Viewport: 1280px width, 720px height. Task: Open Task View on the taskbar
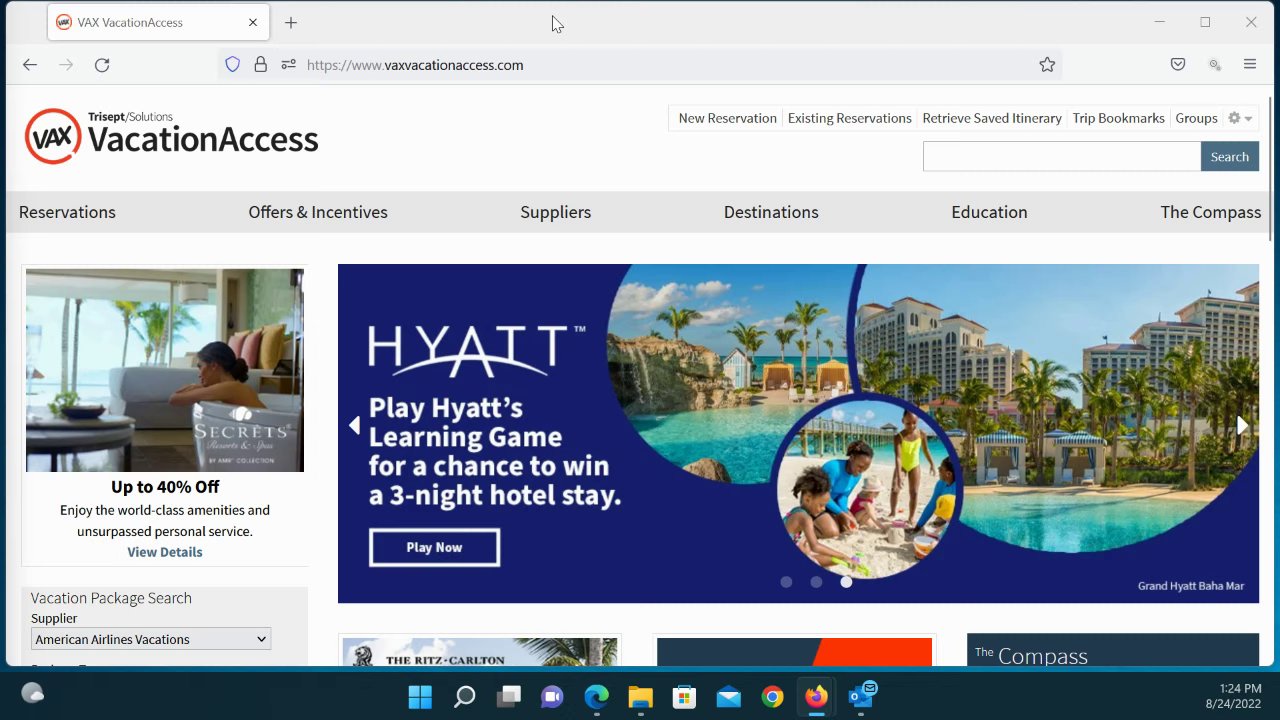[508, 697]
